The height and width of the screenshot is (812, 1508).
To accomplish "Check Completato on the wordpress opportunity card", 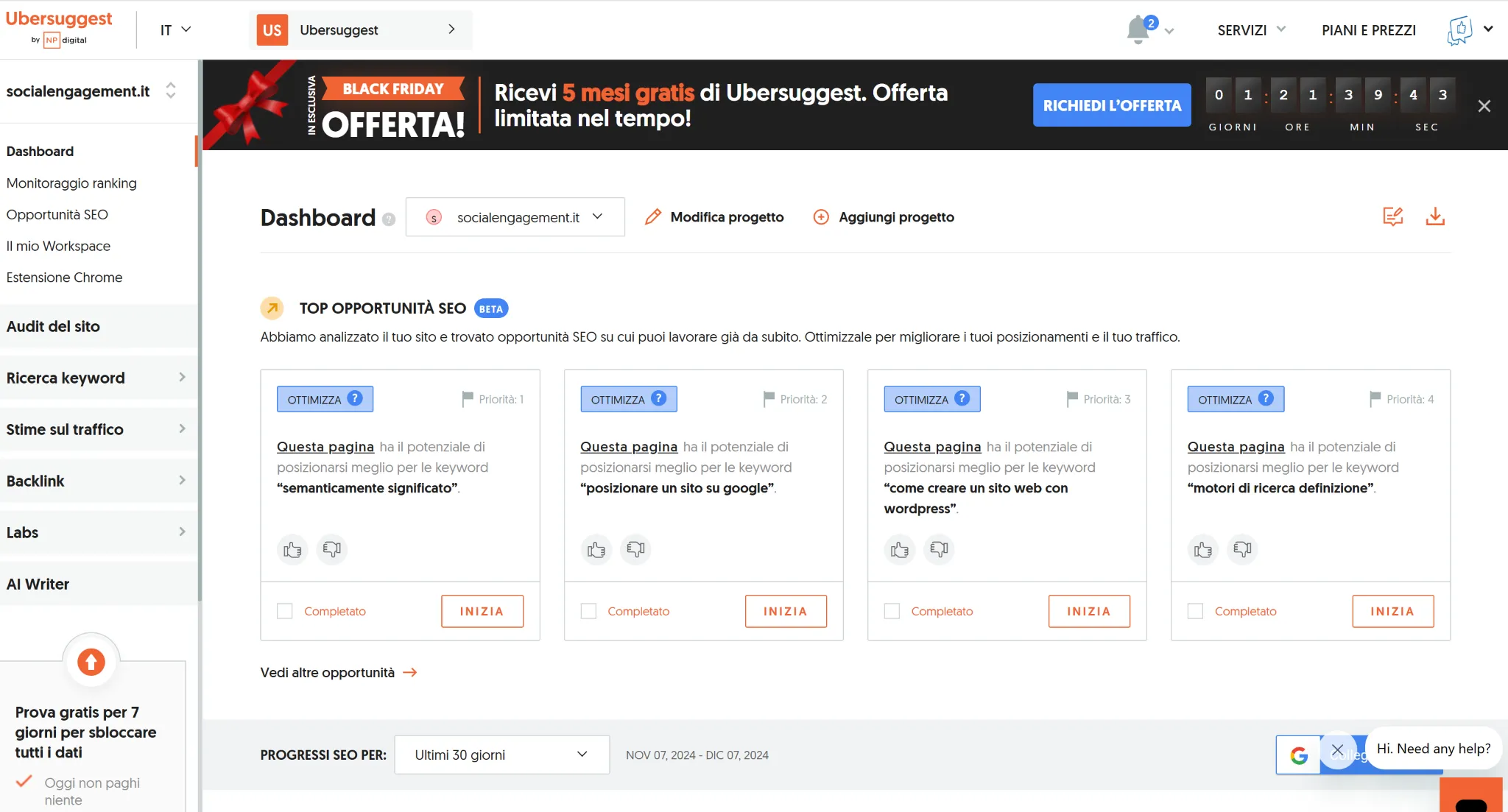I will [892, 610].
